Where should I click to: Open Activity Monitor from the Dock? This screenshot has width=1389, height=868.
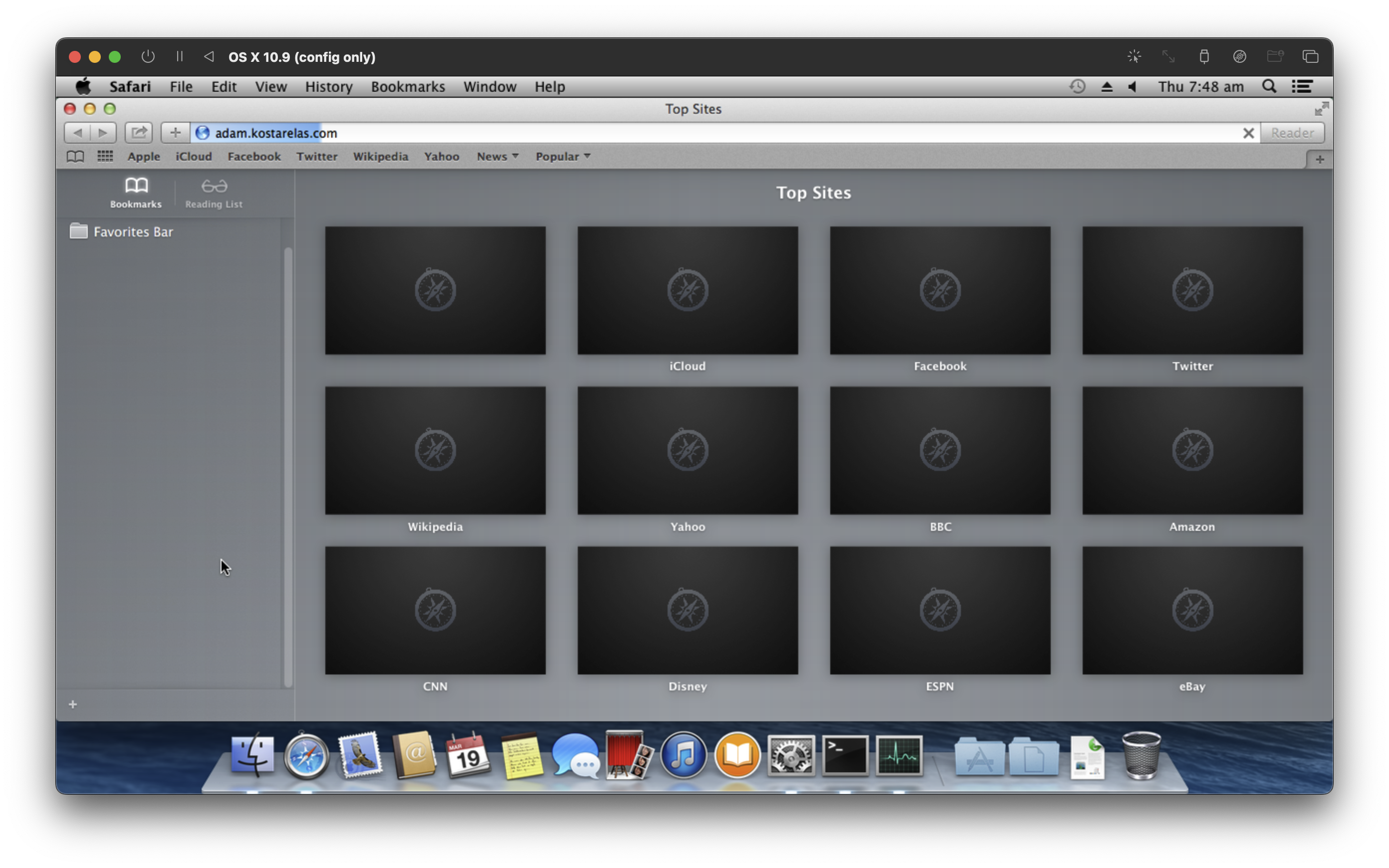pyautogui.click(x=899, y=755)
